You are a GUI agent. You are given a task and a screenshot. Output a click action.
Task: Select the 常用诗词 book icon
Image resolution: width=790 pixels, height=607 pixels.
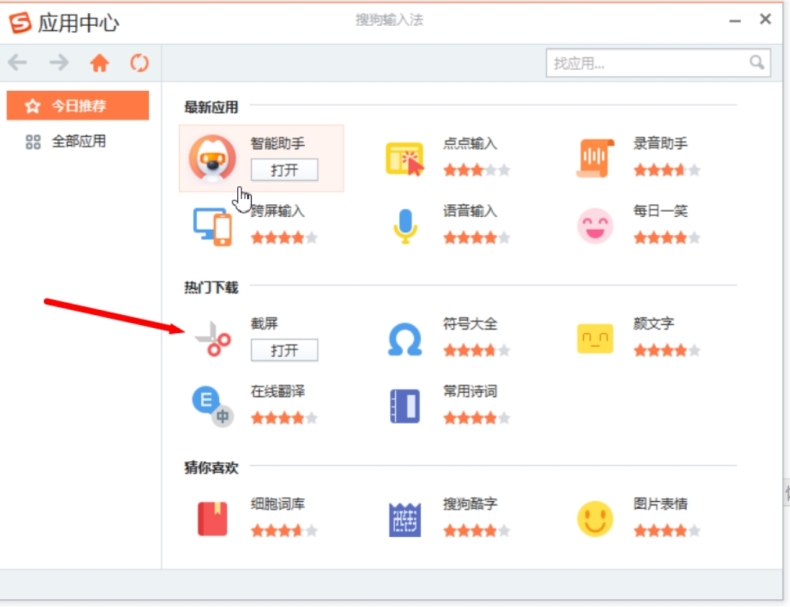click(405, 406)
